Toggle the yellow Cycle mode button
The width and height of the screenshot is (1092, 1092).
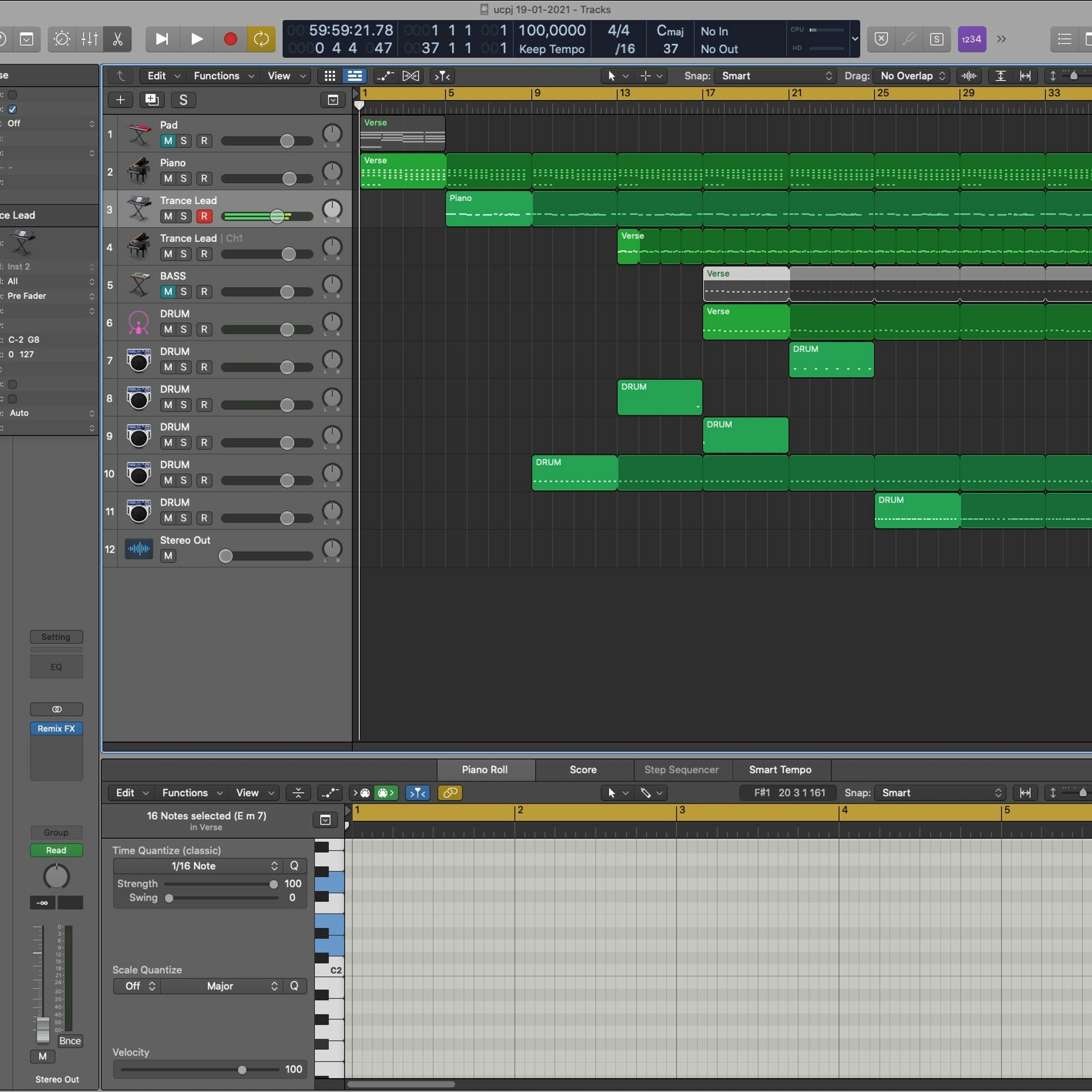pyautogui.click(x=261, y=39)
